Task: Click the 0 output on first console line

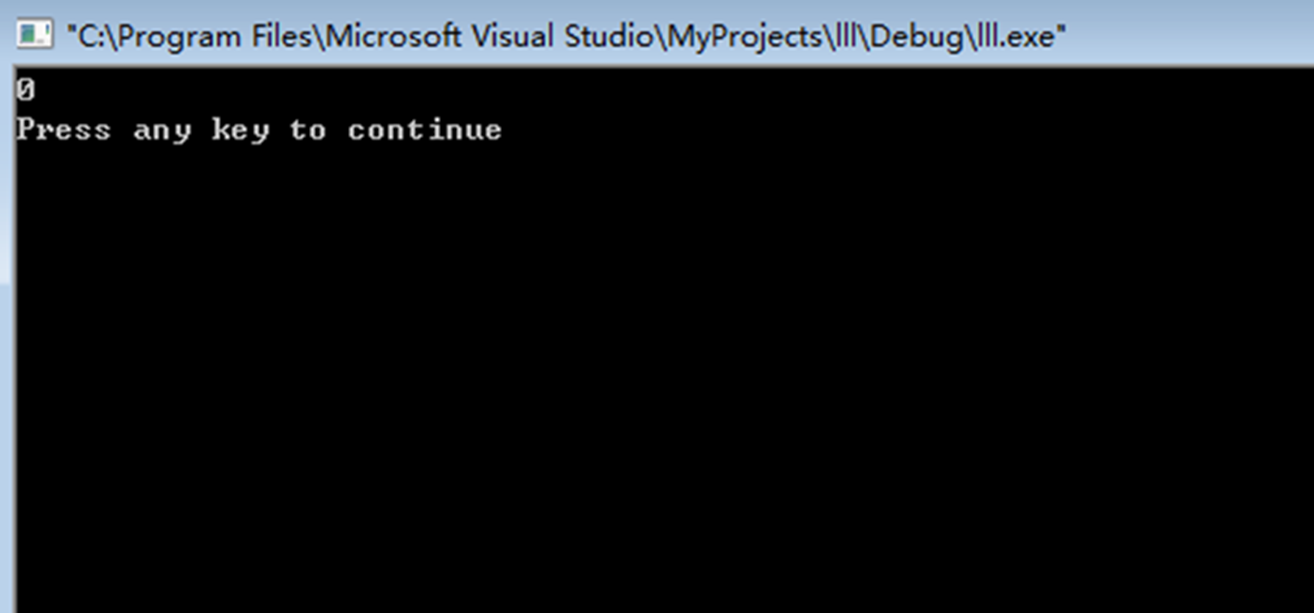Action: click(x=25, y=90)
